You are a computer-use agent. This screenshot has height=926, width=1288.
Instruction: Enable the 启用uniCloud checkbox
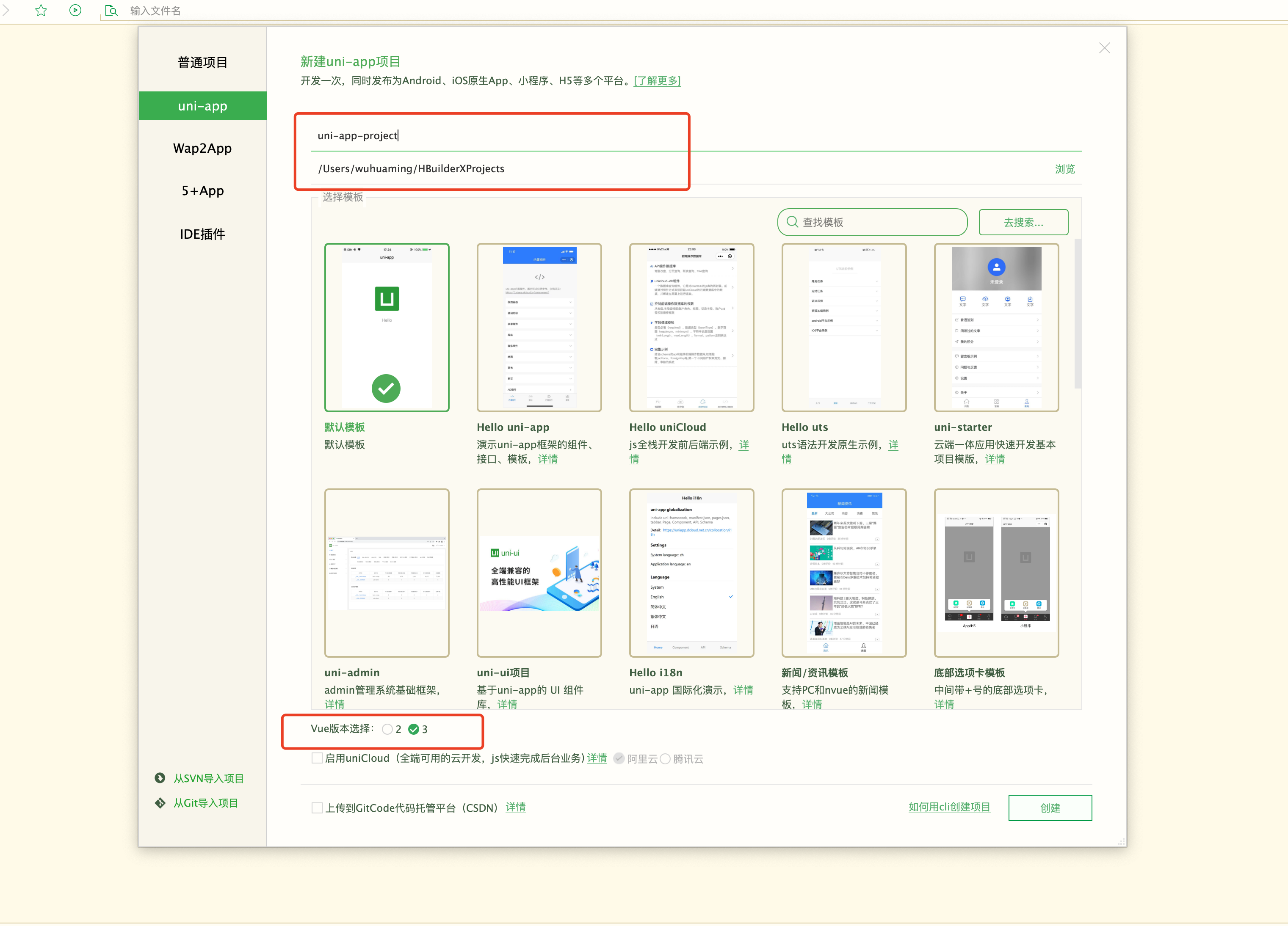[317, 758]
